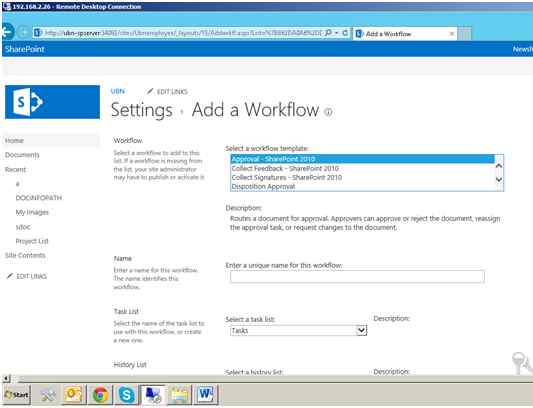The image size is (533, 408).
Task: Open Project List in recent list
Action: tap(32, 241)
